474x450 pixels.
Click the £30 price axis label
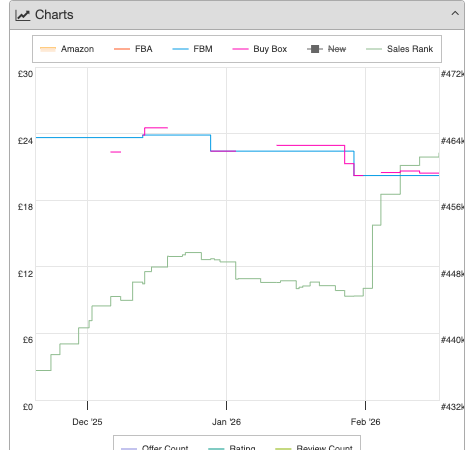(x=25, y=74)
